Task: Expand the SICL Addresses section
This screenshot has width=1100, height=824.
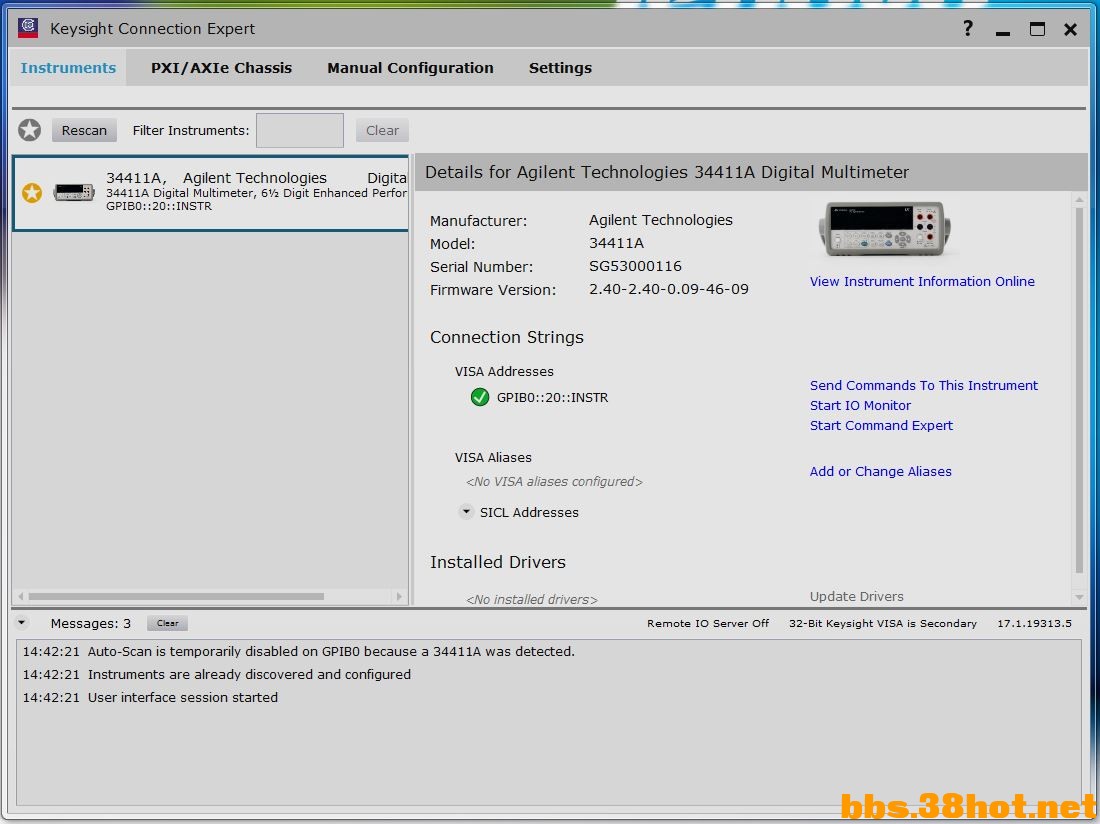Action: coord(466,511)
